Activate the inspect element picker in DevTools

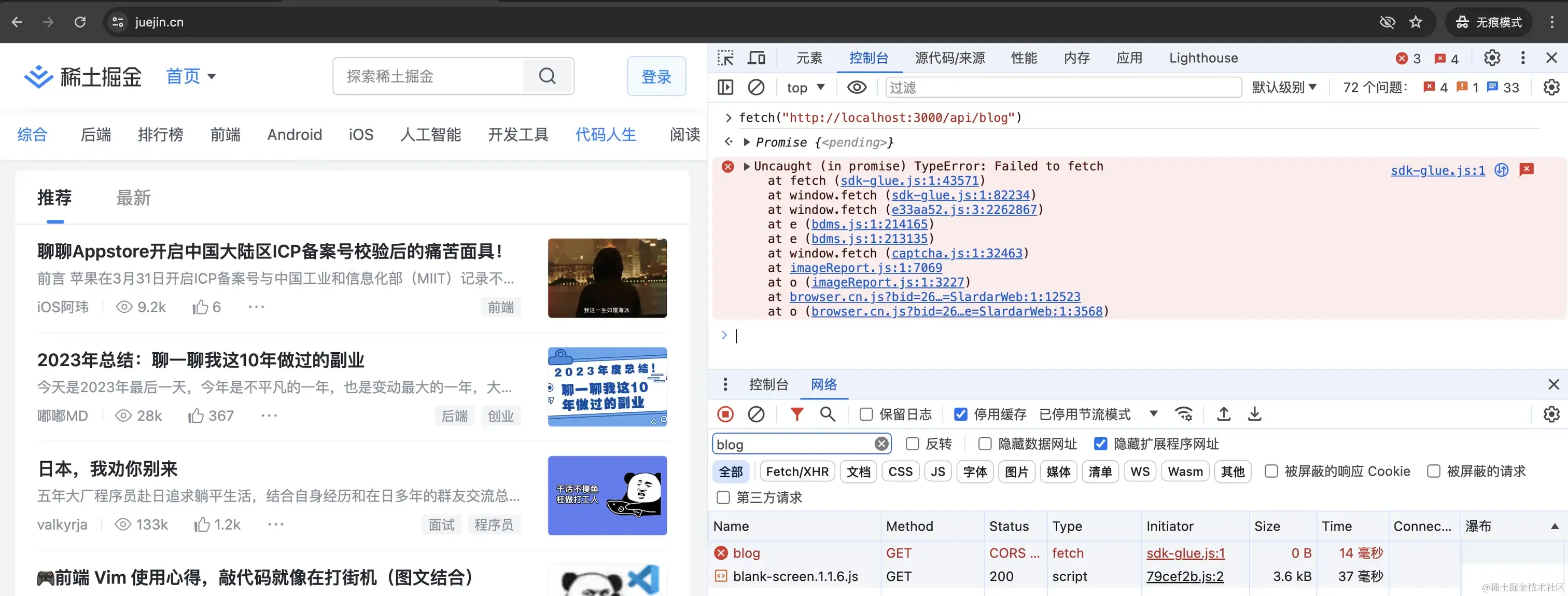click(725, 58)
